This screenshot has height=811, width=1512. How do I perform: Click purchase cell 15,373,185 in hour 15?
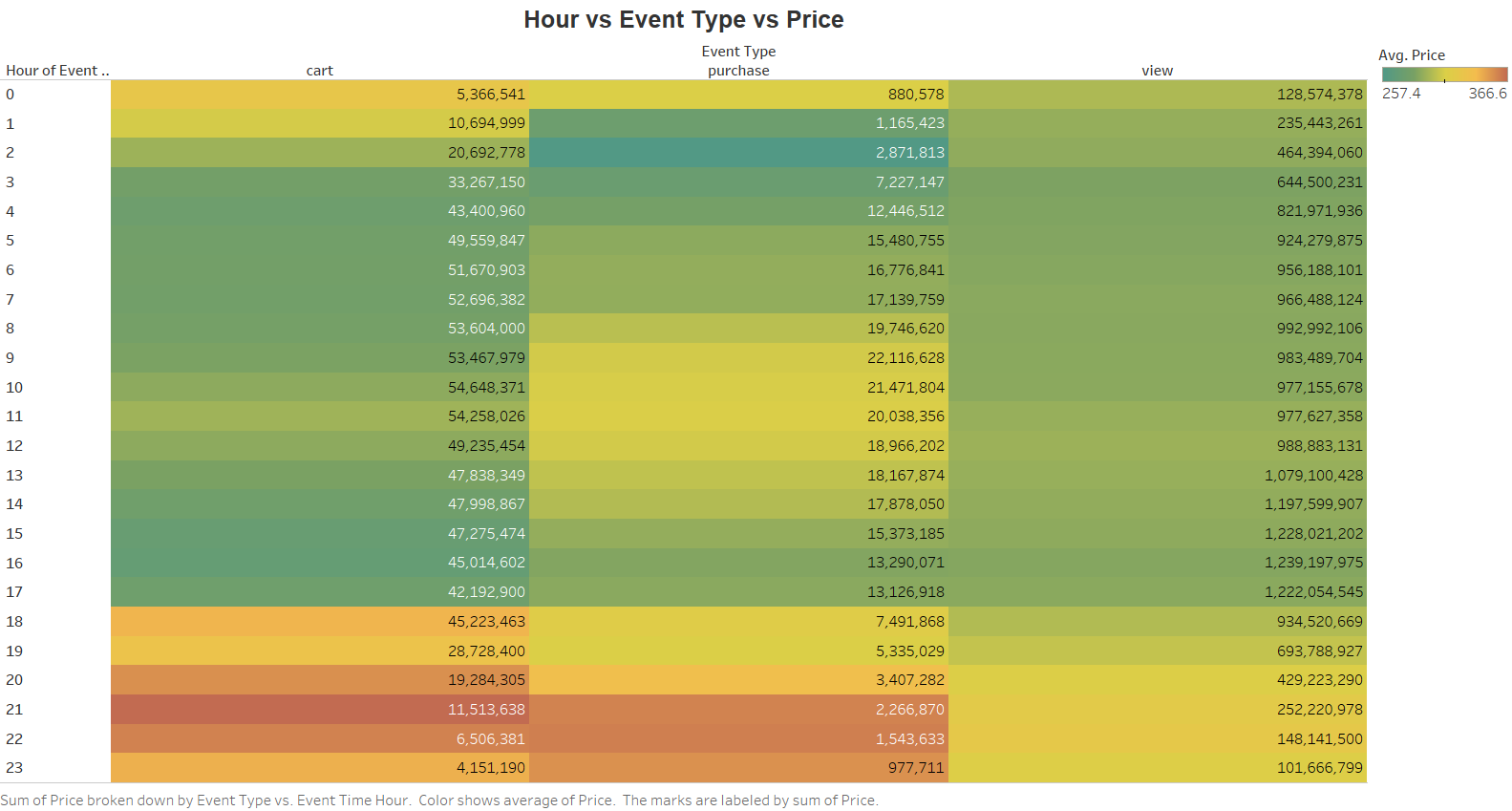738,534
